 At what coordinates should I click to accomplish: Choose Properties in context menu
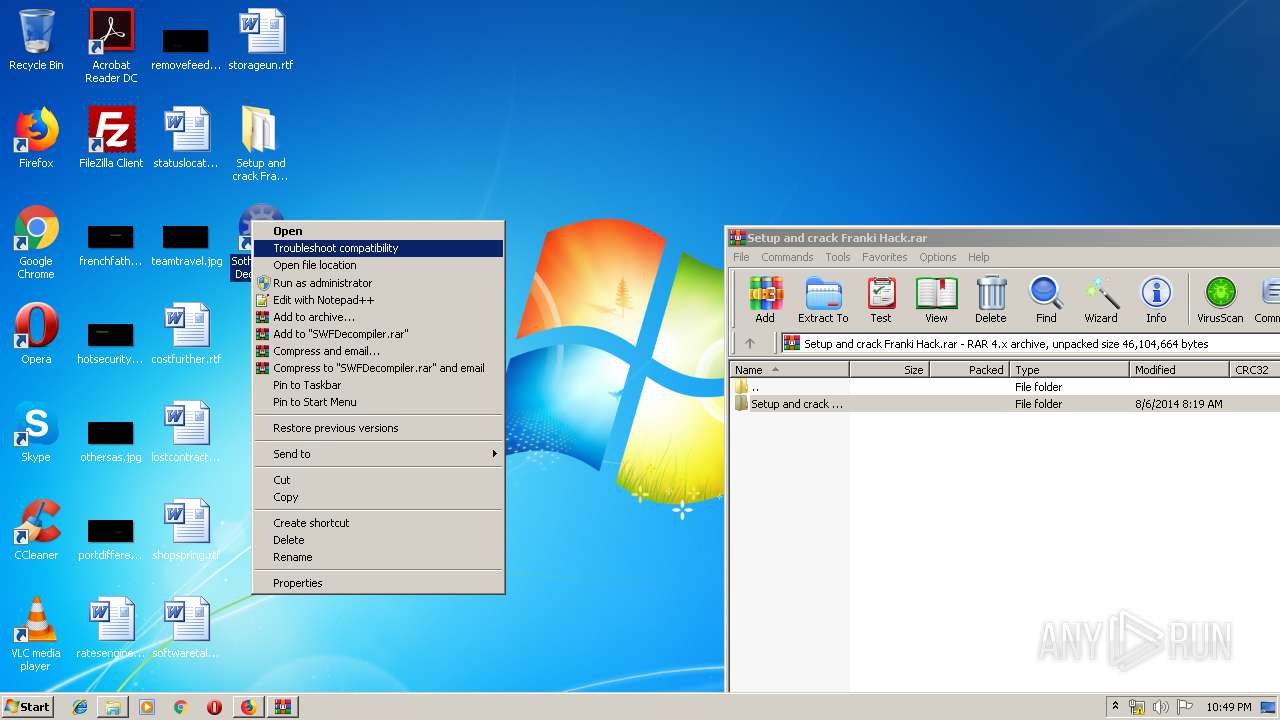coord(378,583)
